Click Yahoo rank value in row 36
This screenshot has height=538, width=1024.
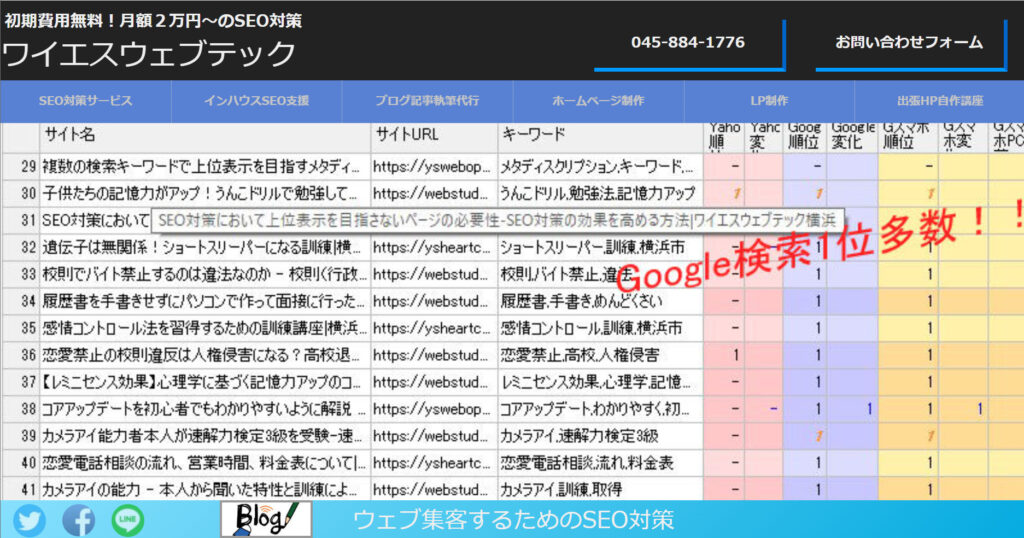[x=724, y=355]
